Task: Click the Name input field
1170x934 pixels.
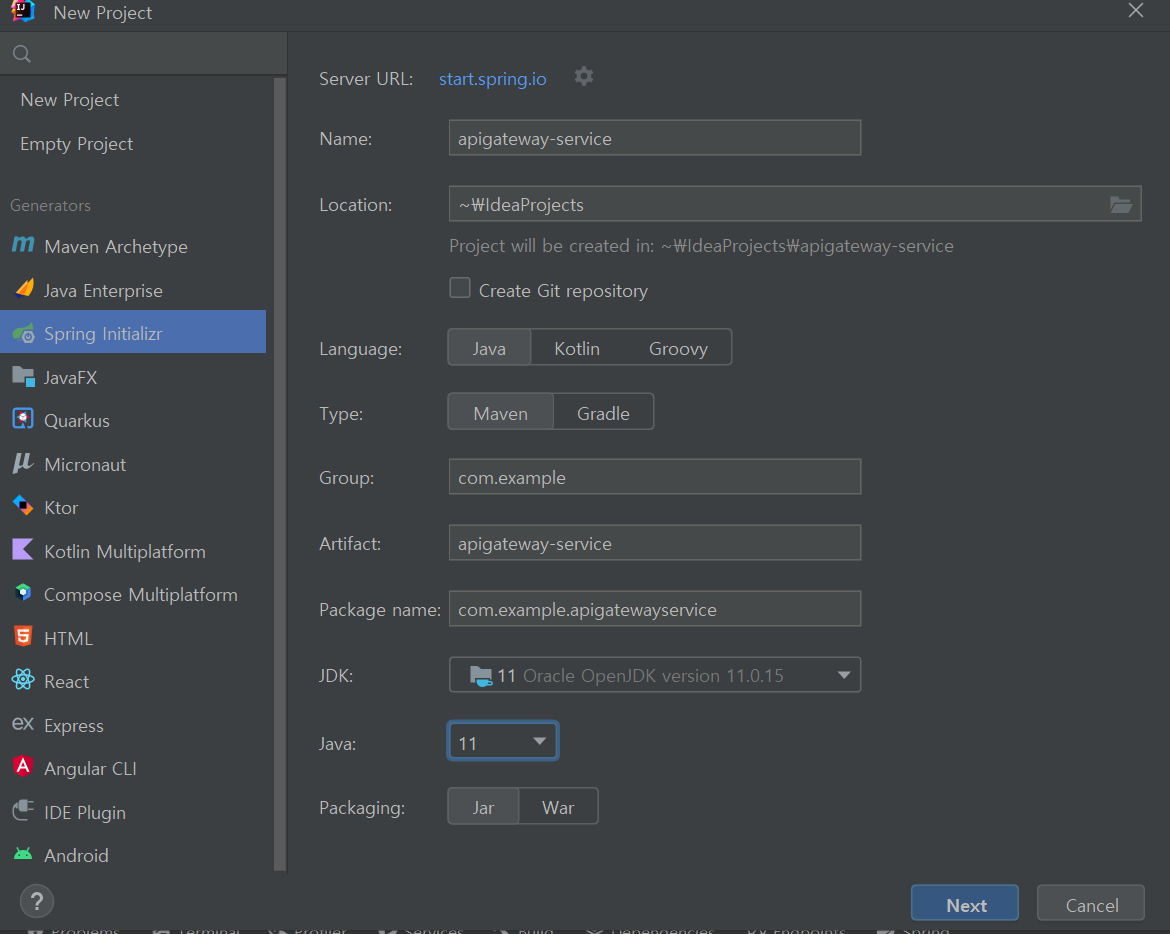Action: click(x=654, y=138)
